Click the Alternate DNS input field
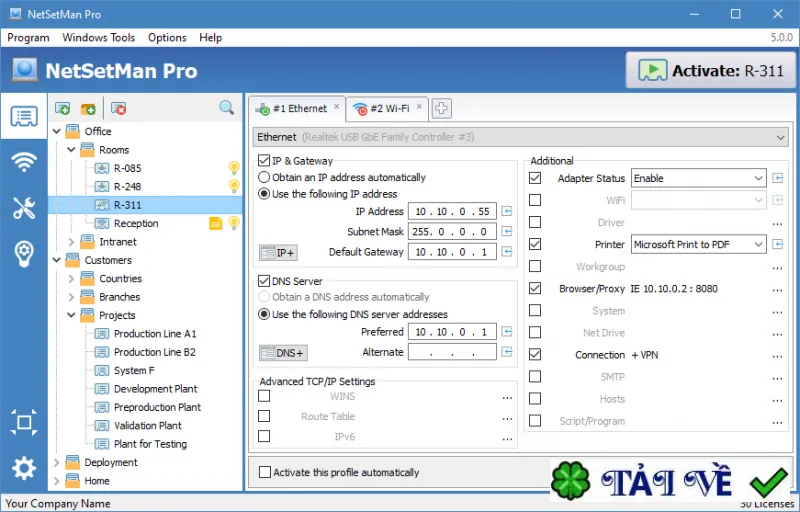The height and width of the screenshot is (512, 800). coord(452,352)
